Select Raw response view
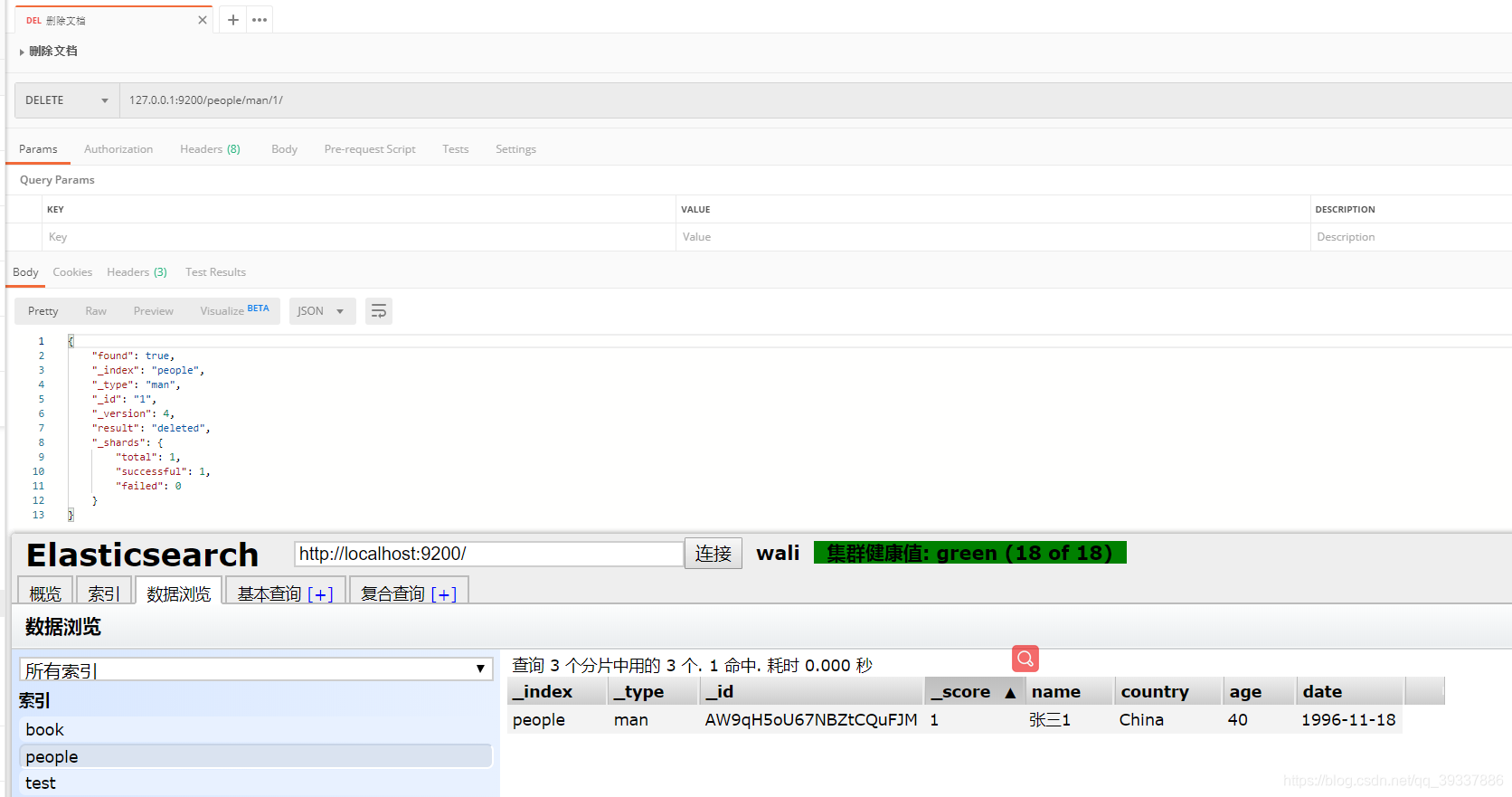 [x=96, y=311]
